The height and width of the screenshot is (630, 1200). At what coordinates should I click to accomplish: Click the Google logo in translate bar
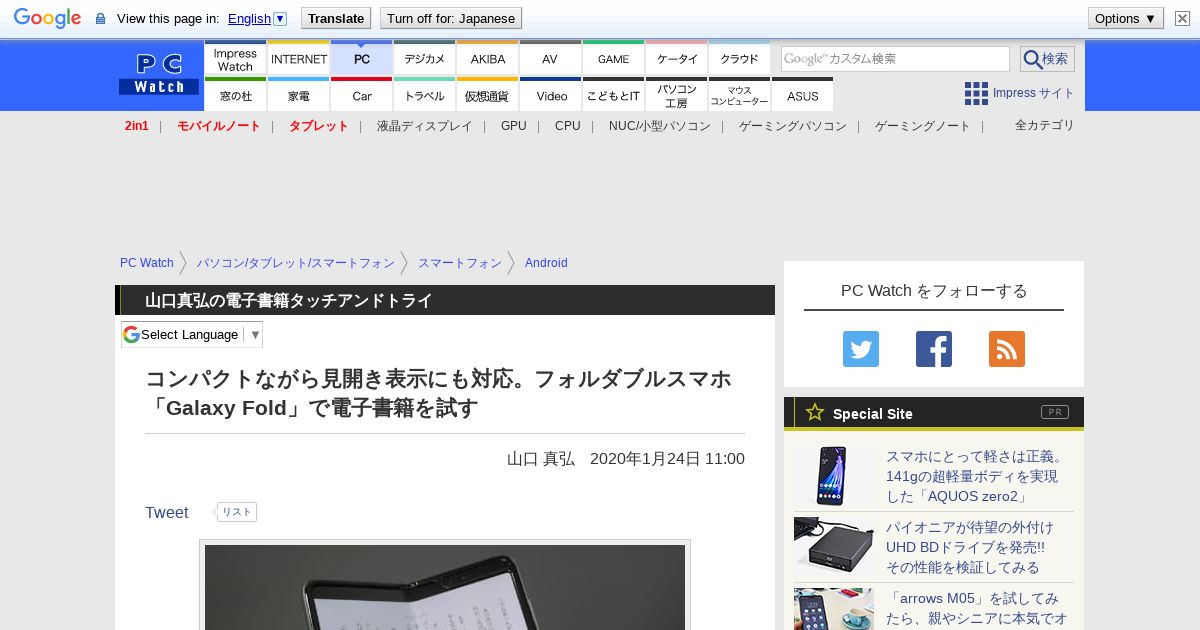[x=47, y=18]
